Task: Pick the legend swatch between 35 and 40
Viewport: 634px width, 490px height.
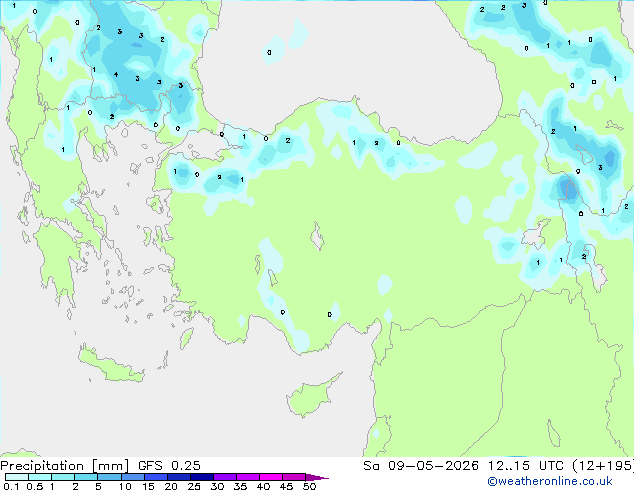Action: coord(248,477)
